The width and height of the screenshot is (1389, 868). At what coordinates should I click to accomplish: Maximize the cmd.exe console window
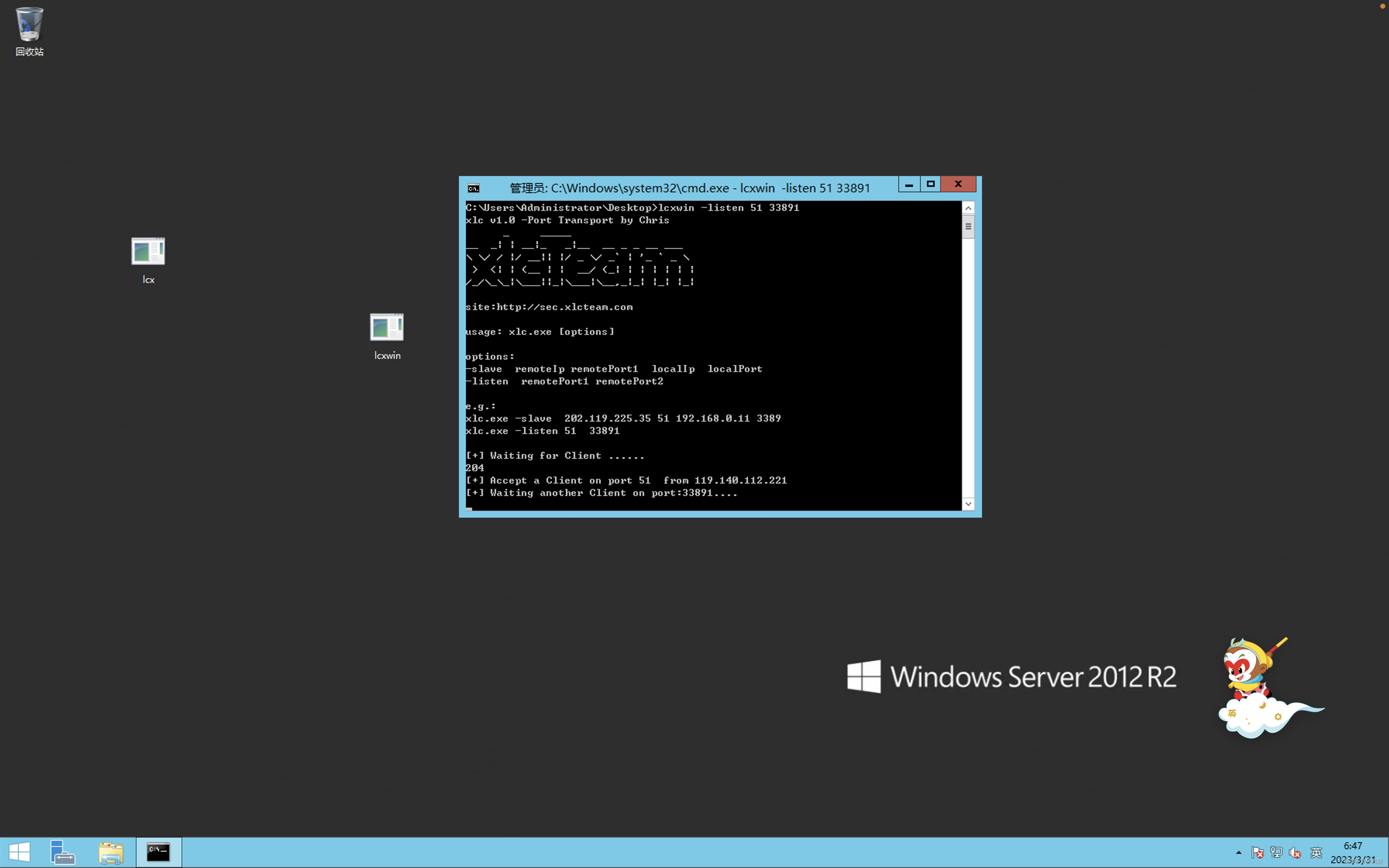click(931, 184)
